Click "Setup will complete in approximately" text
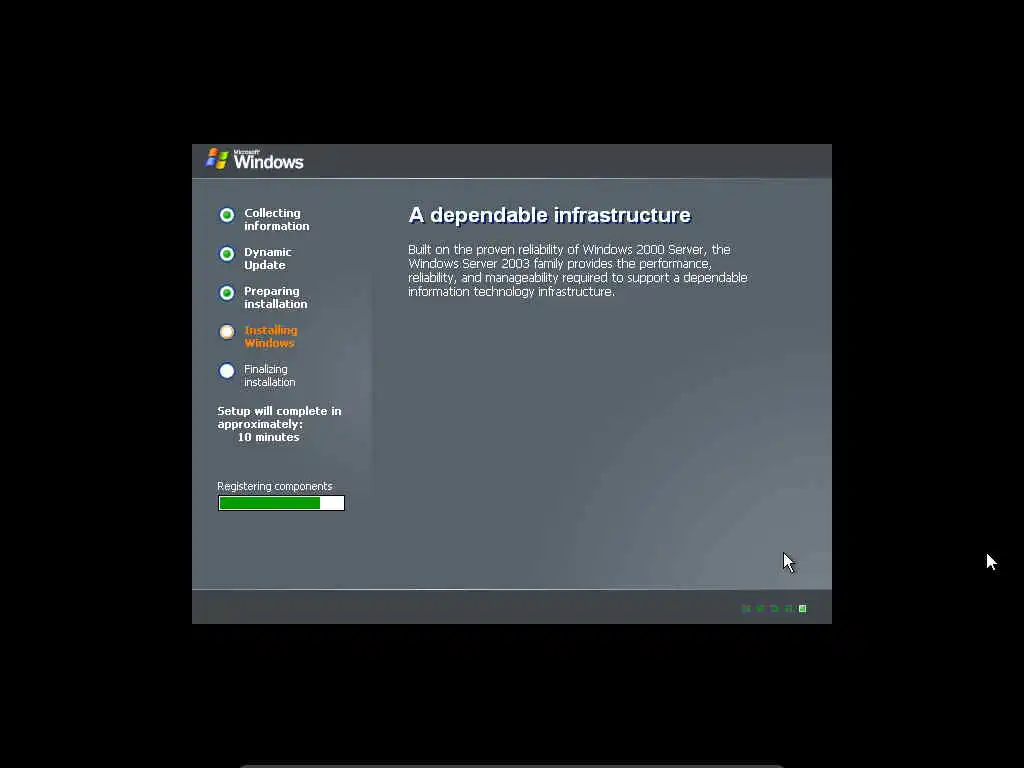The image size is (1024, 768). pyautogui.click(x=280, y=417)
